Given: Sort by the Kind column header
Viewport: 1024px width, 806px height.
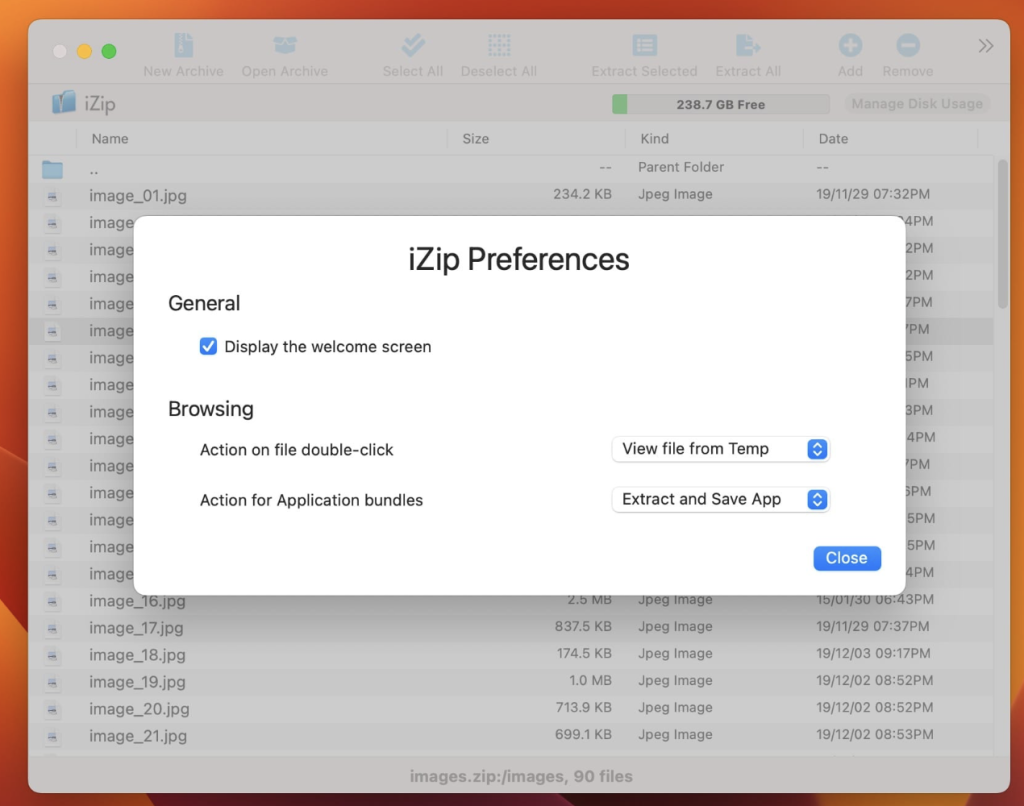Looking at the screenshot, I should tap(654, 138).
